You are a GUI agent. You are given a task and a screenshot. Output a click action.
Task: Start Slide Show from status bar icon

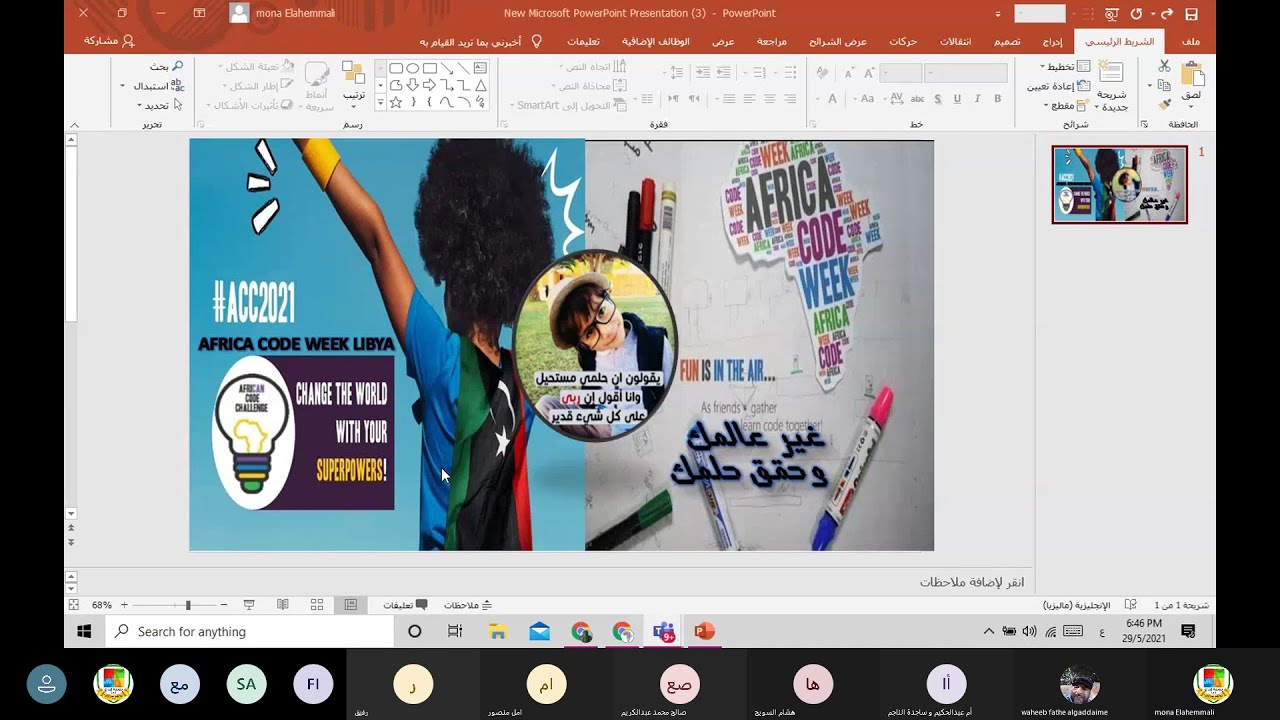coord(248,604)
